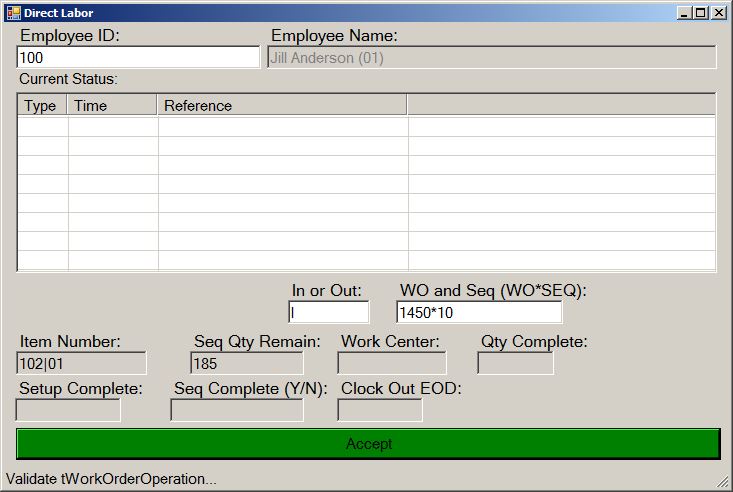Close the Direct Labor window

coord(719,13)
